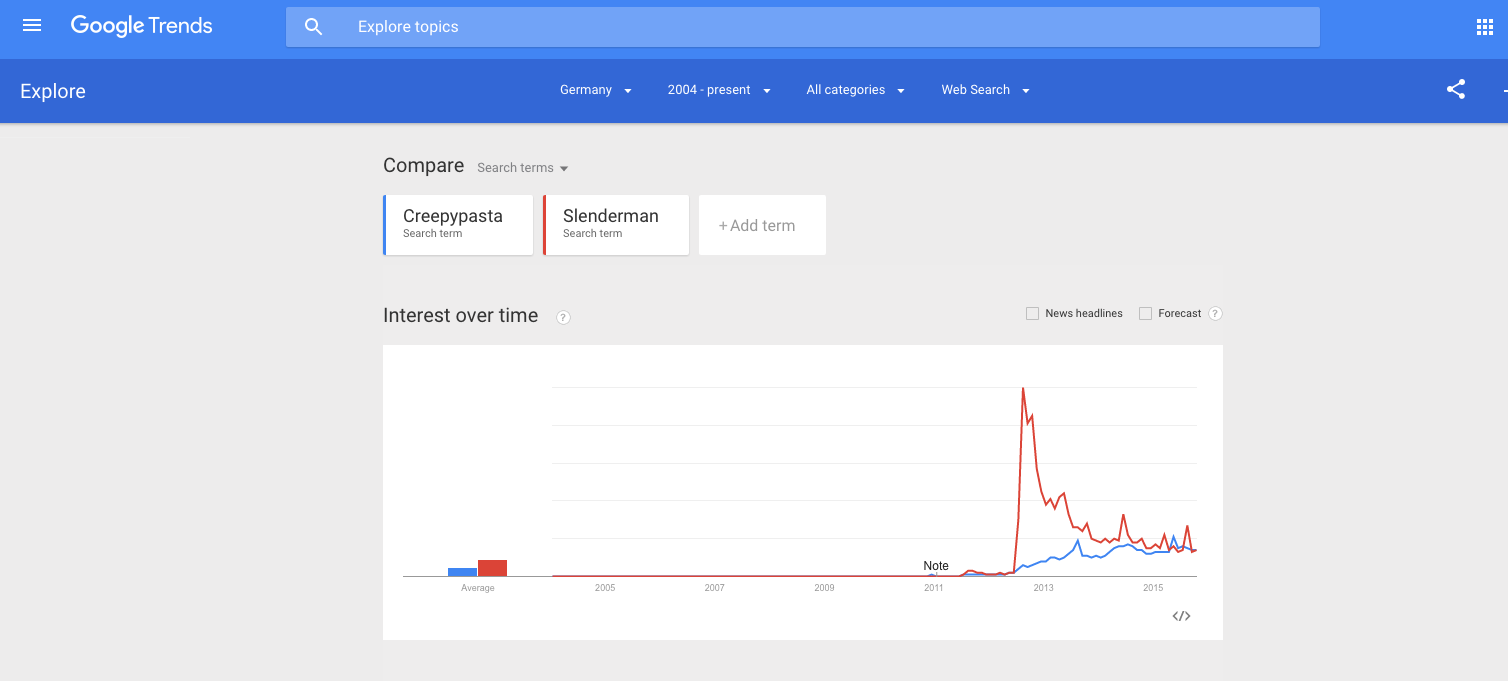
Task: Click the search magnifier icon
Action: pos(313,27)
